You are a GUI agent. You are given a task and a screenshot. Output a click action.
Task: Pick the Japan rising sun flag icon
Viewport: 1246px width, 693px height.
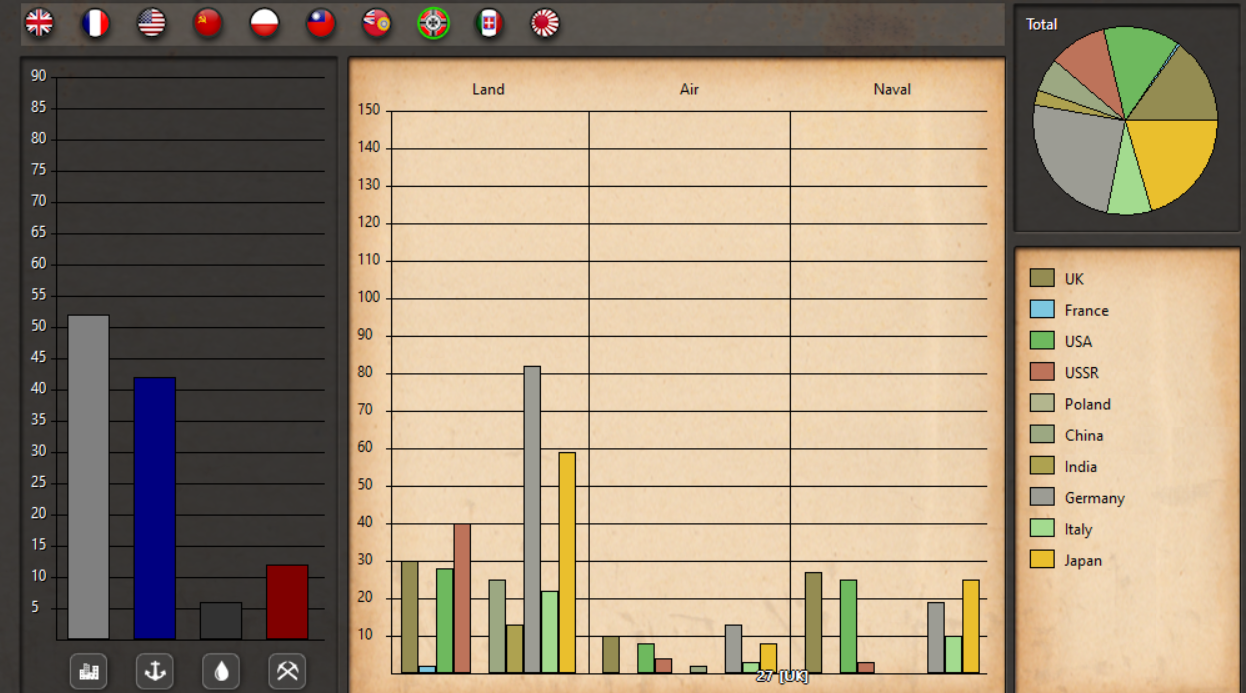(x=545, y=23)
